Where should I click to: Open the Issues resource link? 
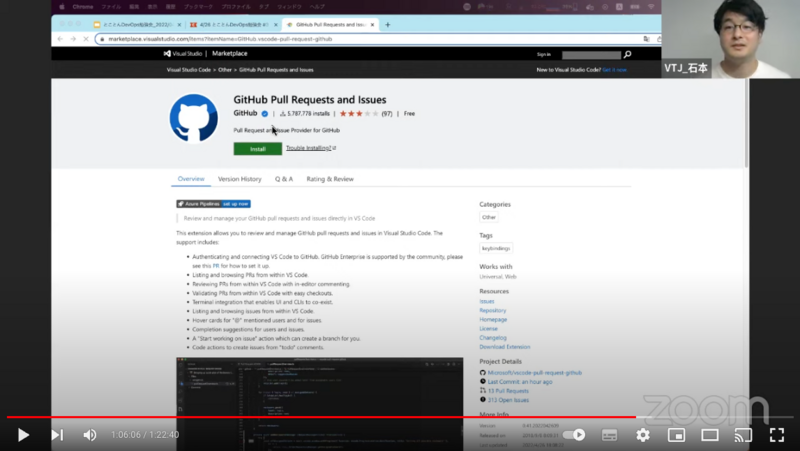click(x=487, y=302)
